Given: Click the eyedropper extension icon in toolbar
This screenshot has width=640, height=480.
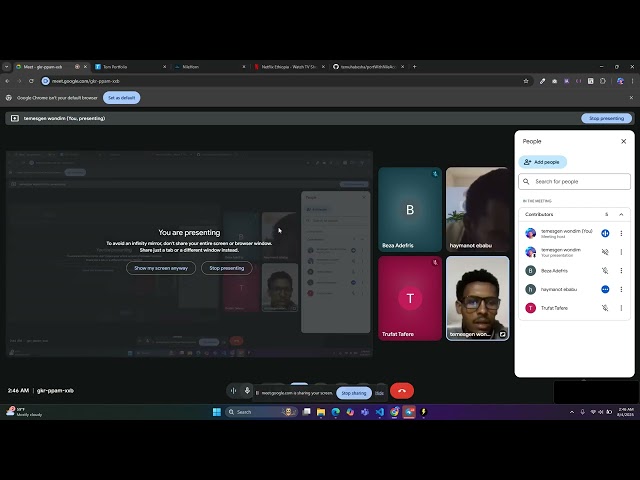Looking at the screenshot, I should [542, 81].
